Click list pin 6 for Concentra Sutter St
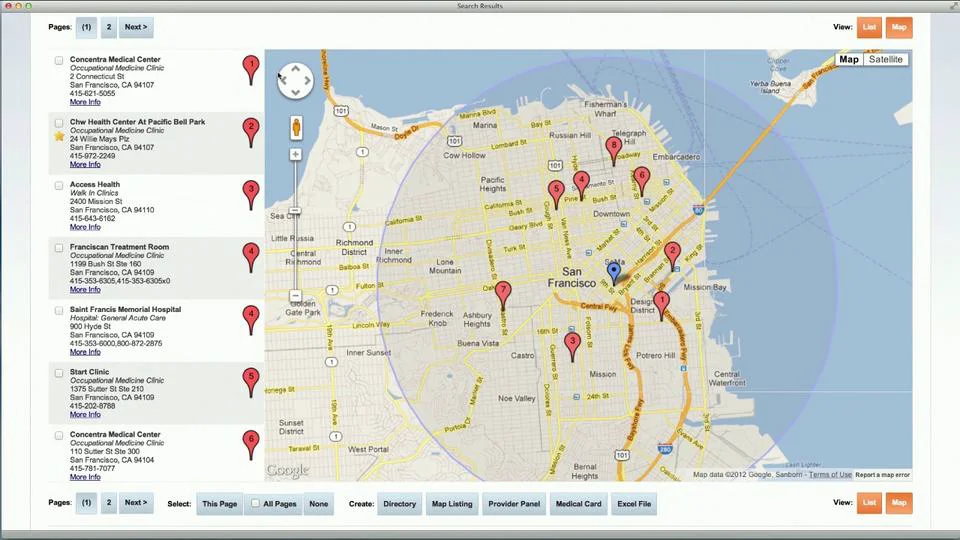960x540 pixels. point(250,445)
